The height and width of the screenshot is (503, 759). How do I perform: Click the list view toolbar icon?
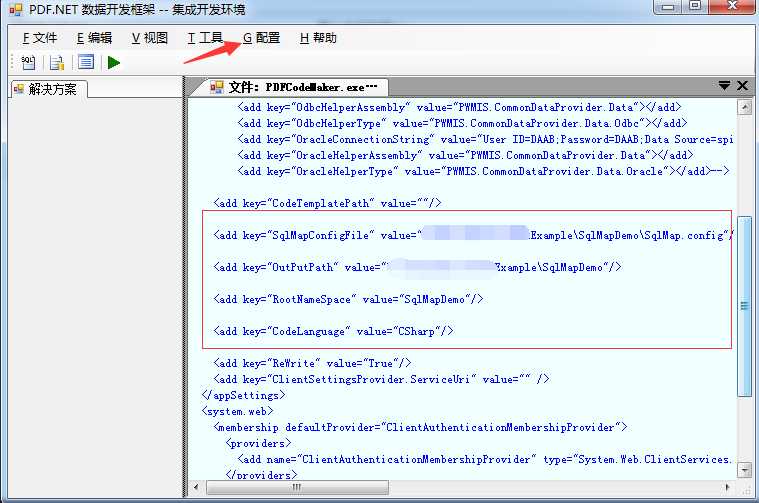click(x=86, y=62)
